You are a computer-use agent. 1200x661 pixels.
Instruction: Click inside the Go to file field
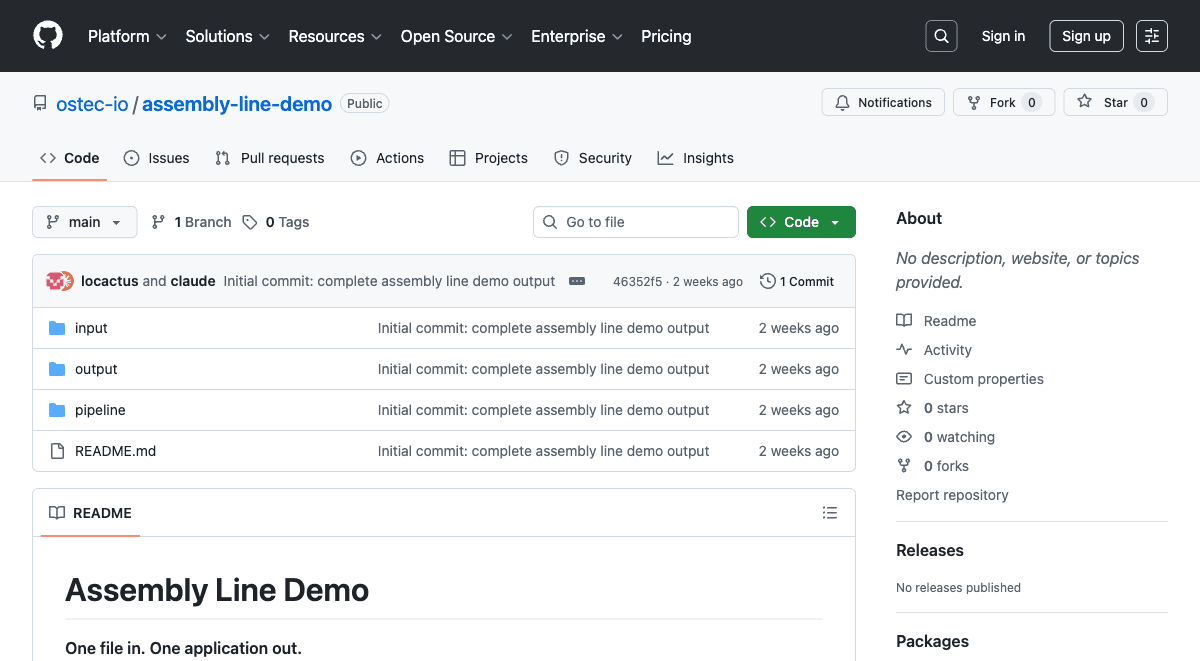pos(635,222)
